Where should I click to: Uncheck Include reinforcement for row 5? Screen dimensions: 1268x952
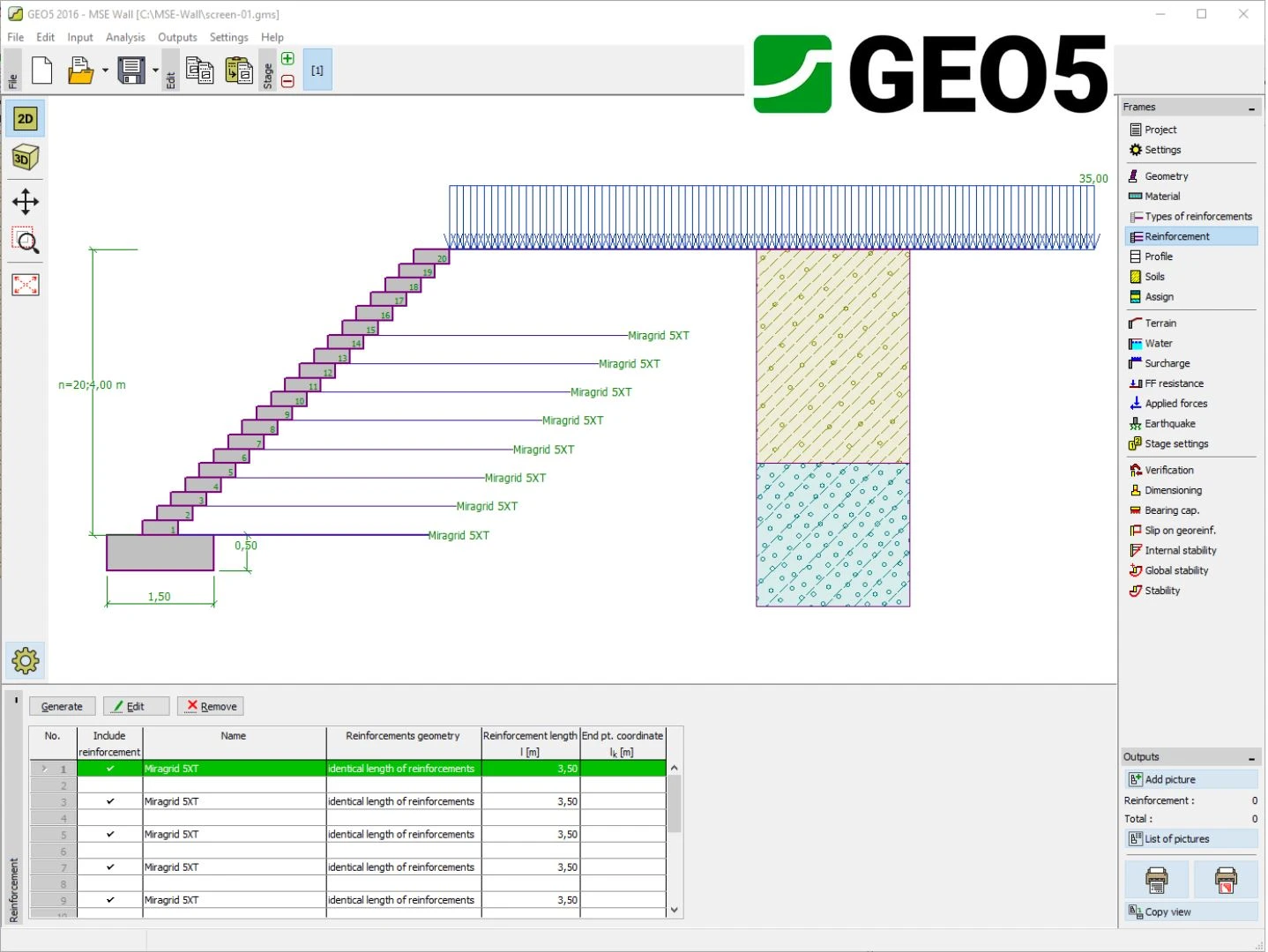109,834
